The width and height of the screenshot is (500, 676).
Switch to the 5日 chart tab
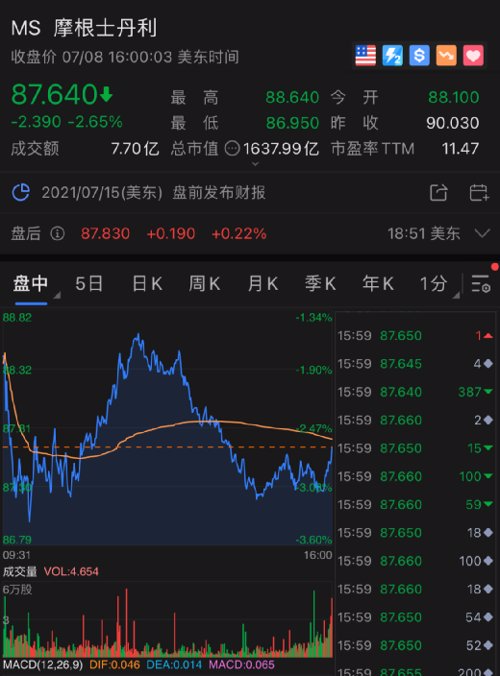(x=89, y=284)
